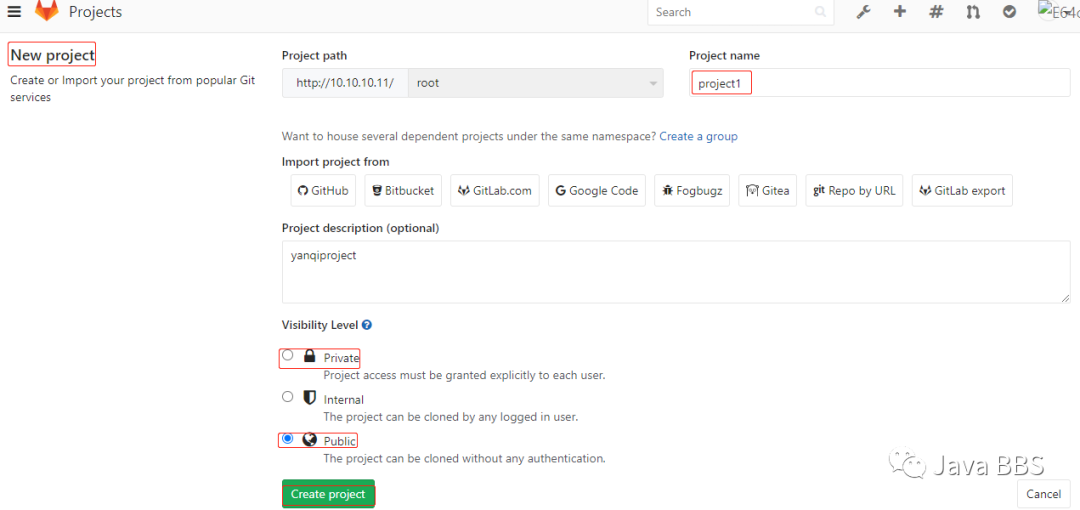
Task: Open the admin area wrench icon
Action: 864,12
